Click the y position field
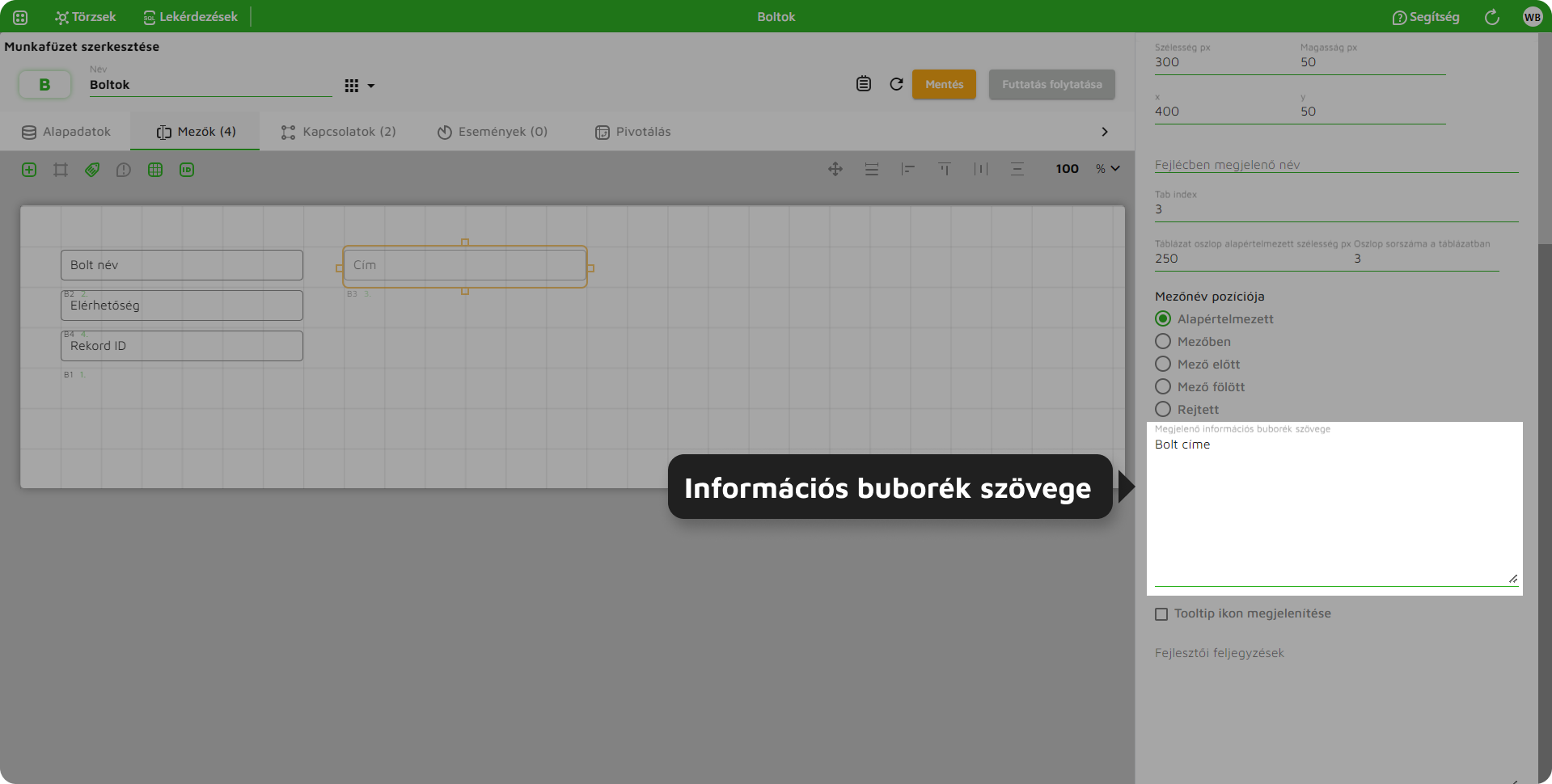Image resolution: width=1552 pixels, height=784 pixels. click(1372, 112)
